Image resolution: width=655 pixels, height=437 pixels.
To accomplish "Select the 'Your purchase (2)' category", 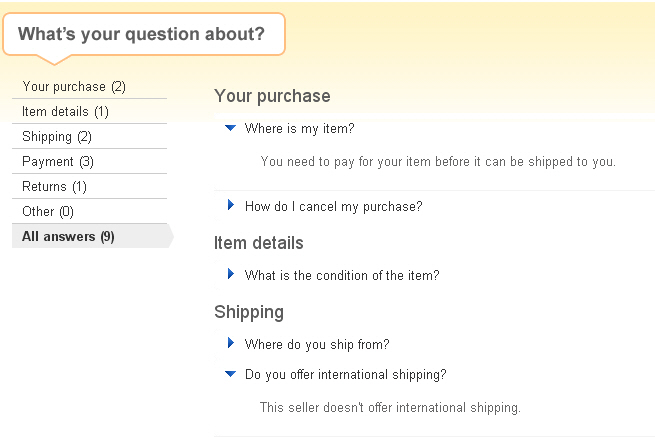I will point(74,87).
